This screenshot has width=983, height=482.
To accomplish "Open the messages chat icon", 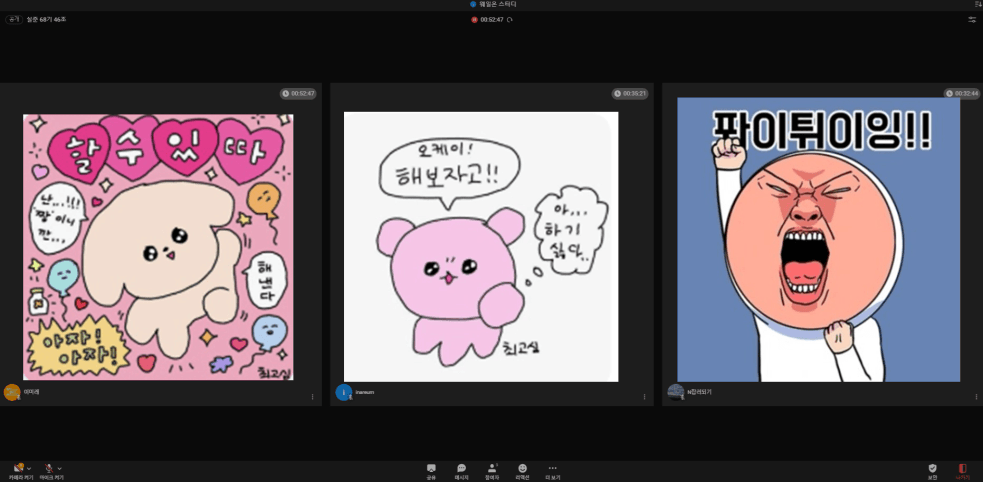I will tap(461, 468).
